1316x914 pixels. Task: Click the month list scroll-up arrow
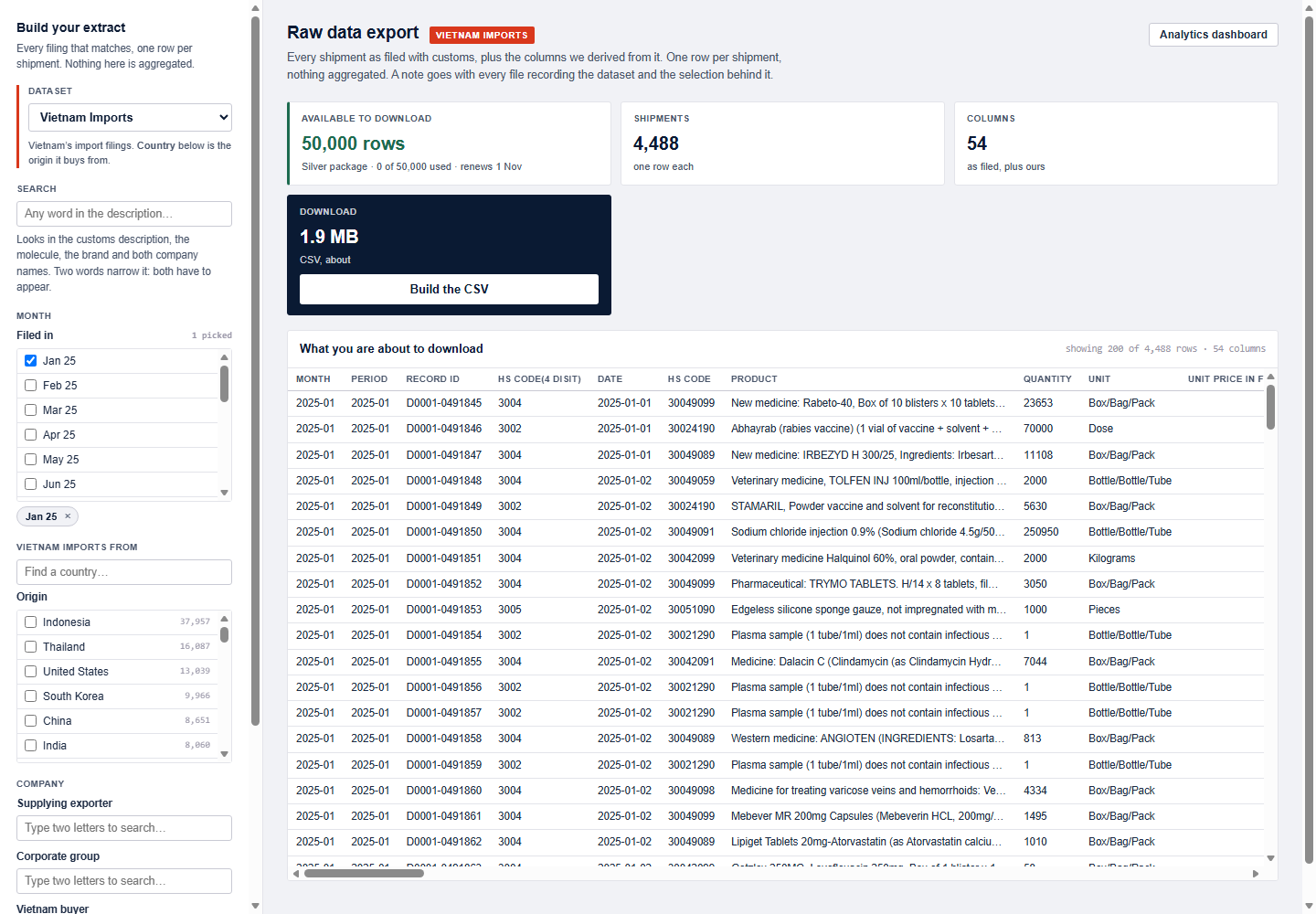(x=224, y=356)
